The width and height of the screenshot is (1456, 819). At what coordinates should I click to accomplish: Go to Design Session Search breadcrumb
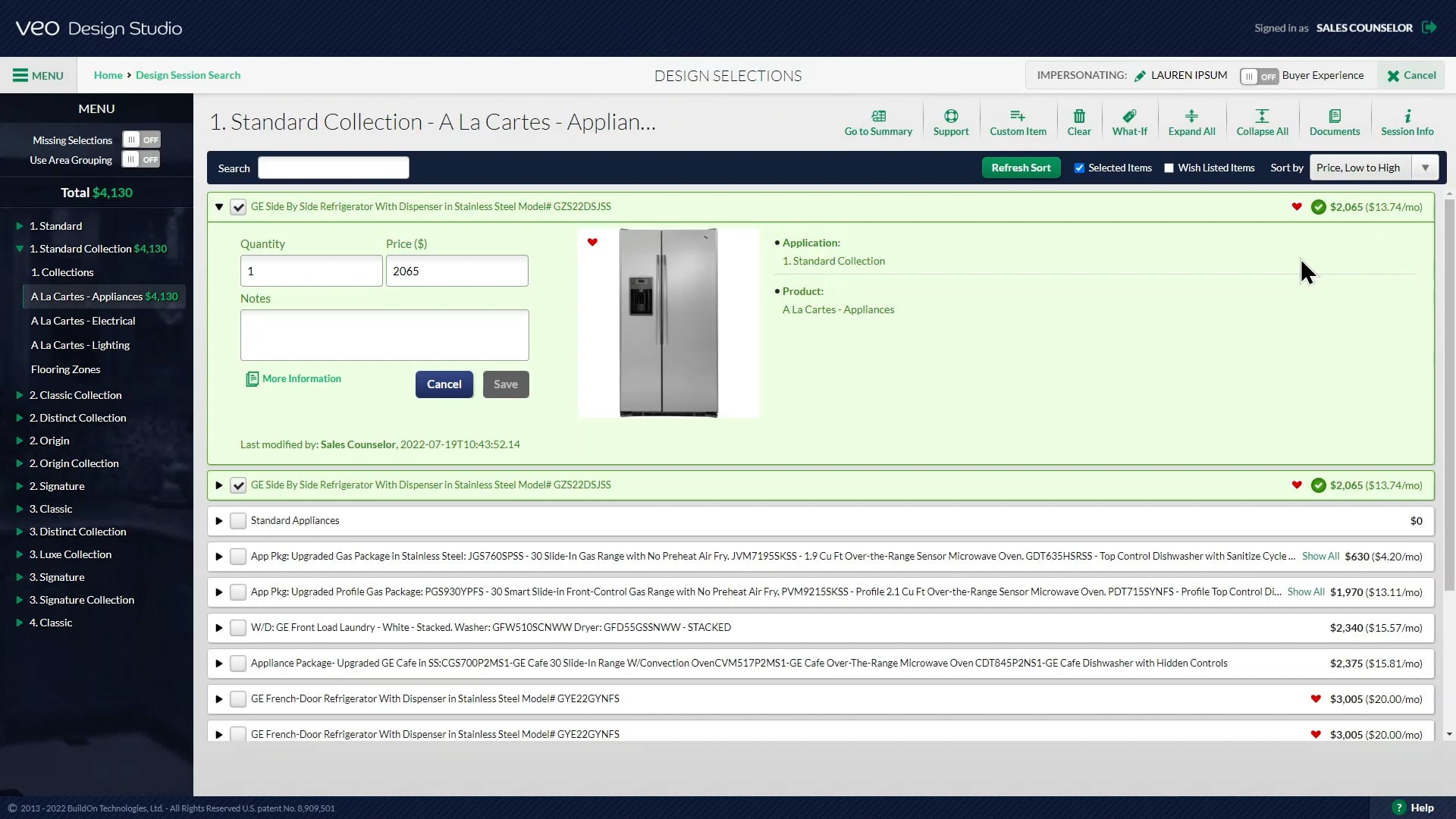(188, 75)
